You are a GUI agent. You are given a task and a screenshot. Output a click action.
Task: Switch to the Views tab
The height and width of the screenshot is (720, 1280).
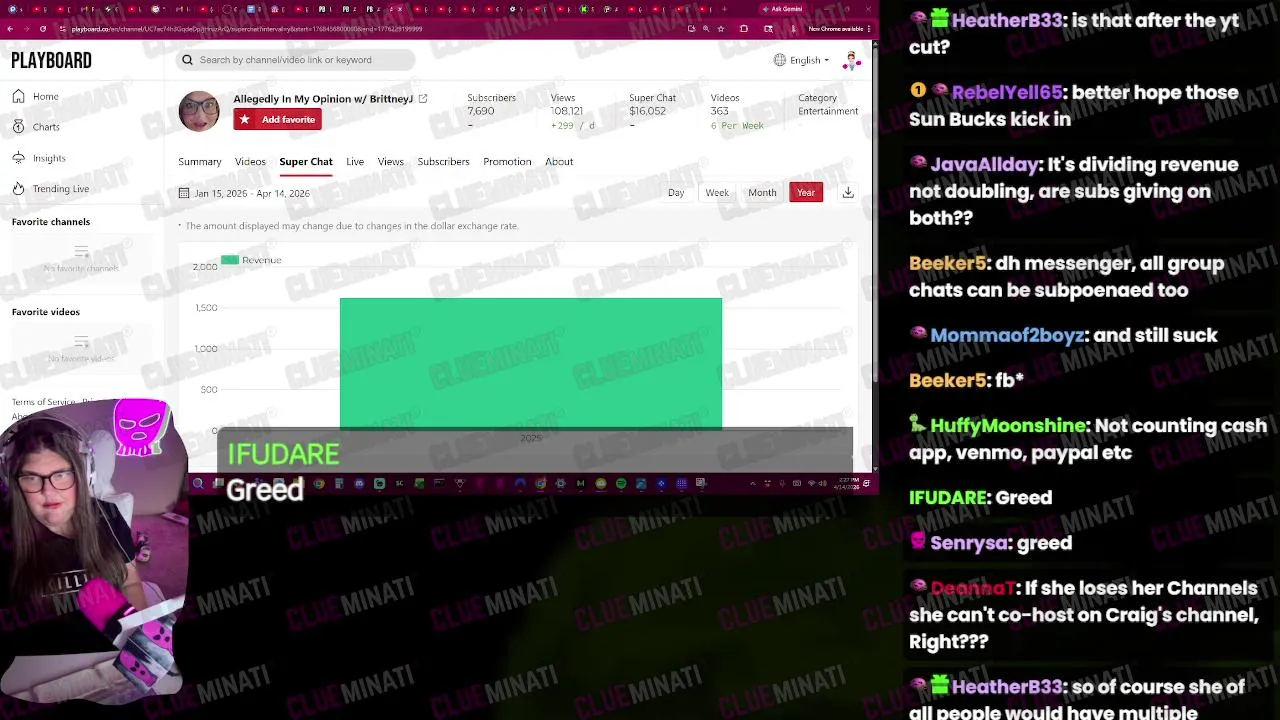click(x=390, y=162)
